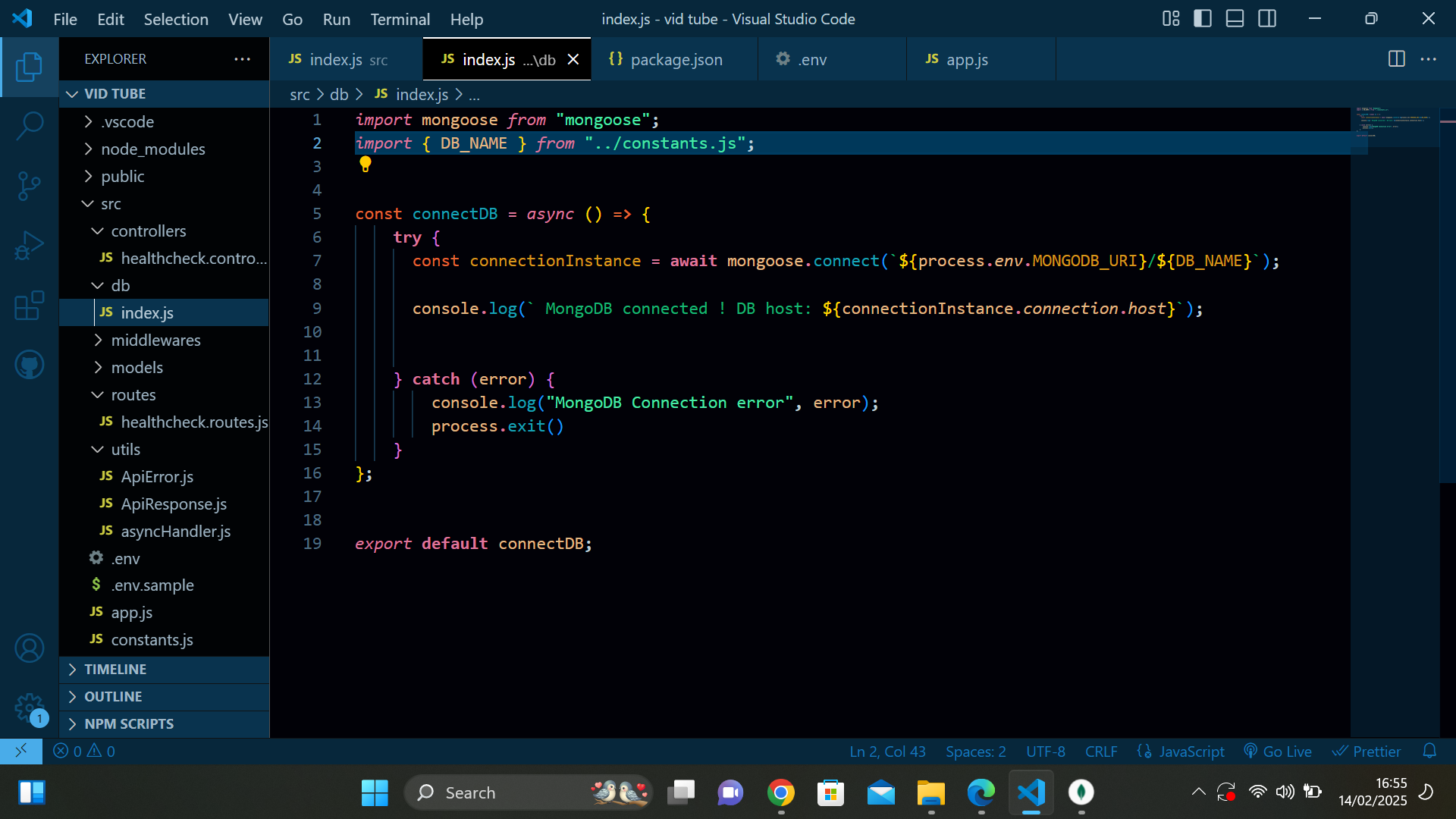The height and width of the screenshot is (819, 1456).
Task: Open the Extensions view
Action: pyautogui.click(x=29, y=306)
